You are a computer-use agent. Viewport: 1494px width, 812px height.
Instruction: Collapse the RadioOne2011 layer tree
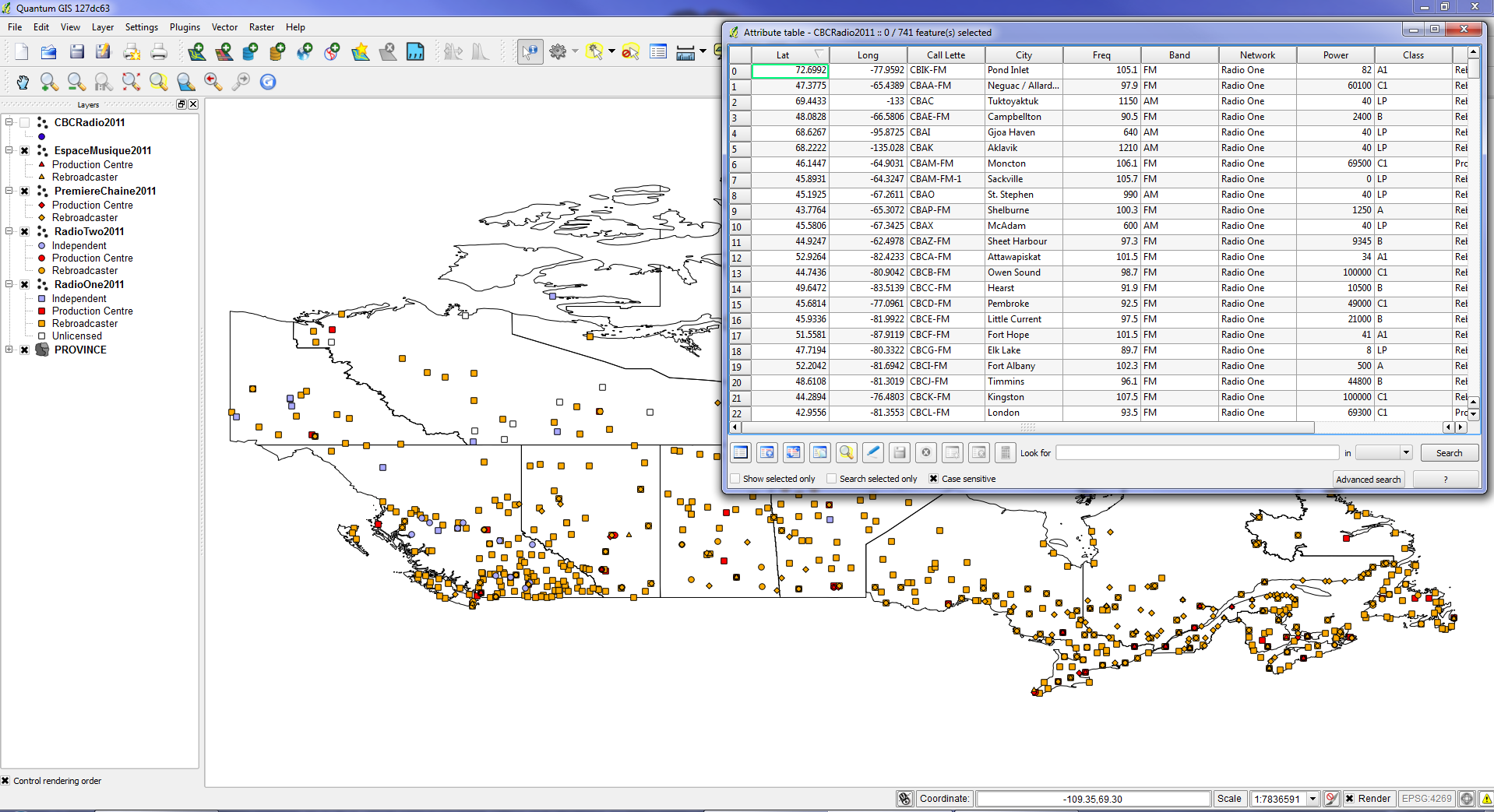9,285
